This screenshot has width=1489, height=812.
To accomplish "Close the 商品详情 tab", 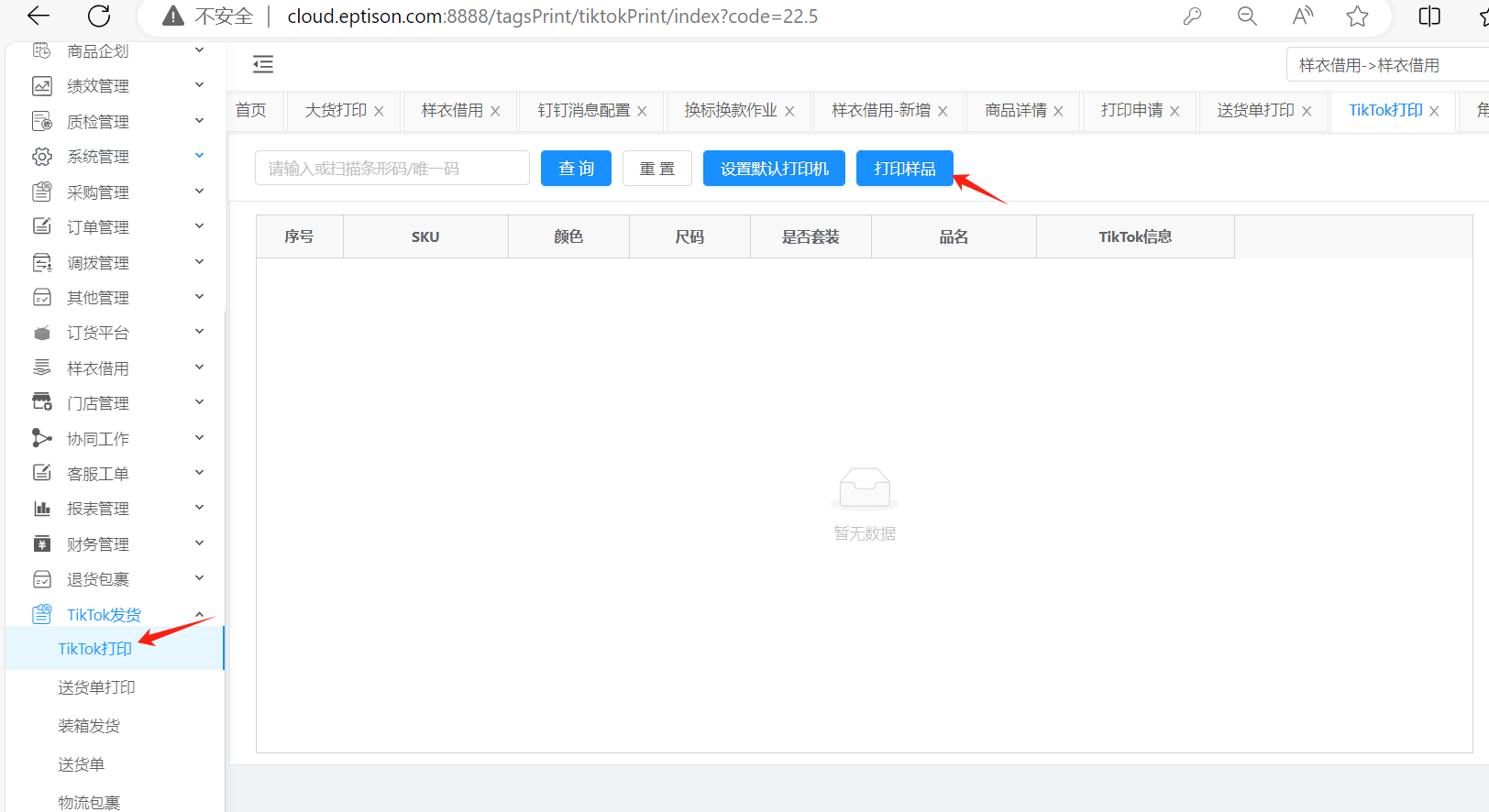I will [x=1058, y=111].
